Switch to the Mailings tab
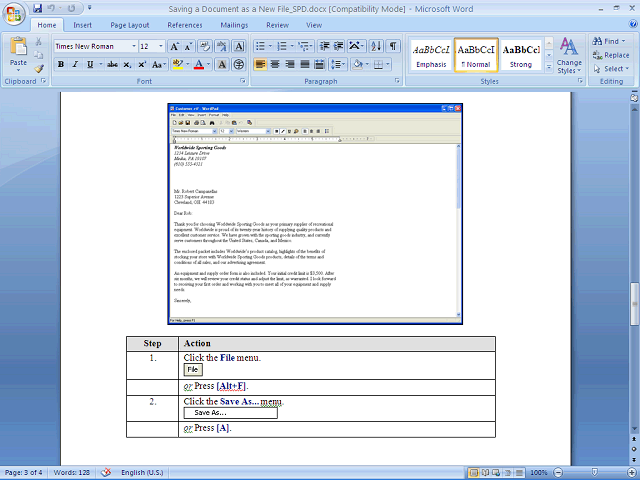Image resolution: width=640 pixels, height=480 pixels. click(x=234, y=25)
